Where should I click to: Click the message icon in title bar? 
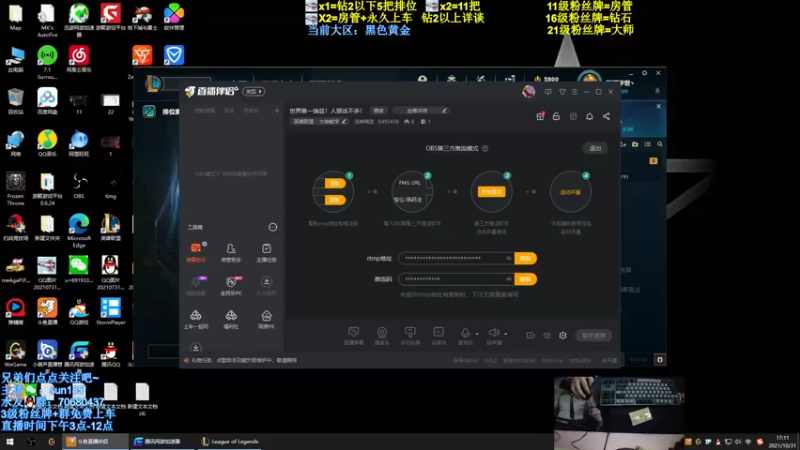(548, 92)
